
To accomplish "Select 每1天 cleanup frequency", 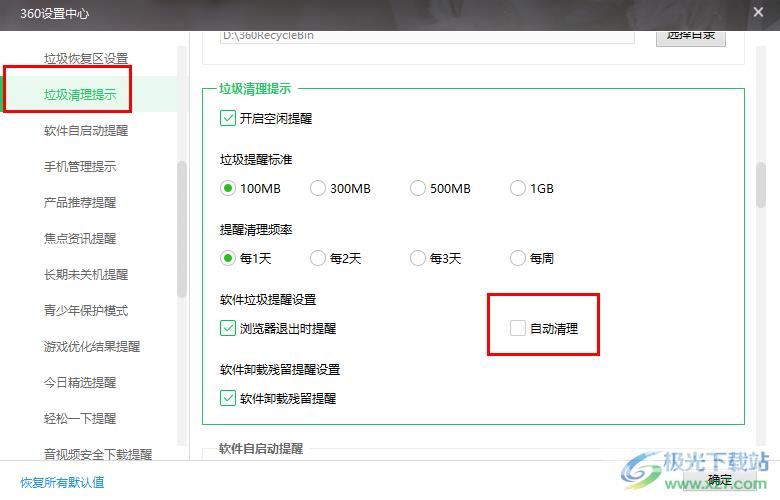I will coord(228,258).
